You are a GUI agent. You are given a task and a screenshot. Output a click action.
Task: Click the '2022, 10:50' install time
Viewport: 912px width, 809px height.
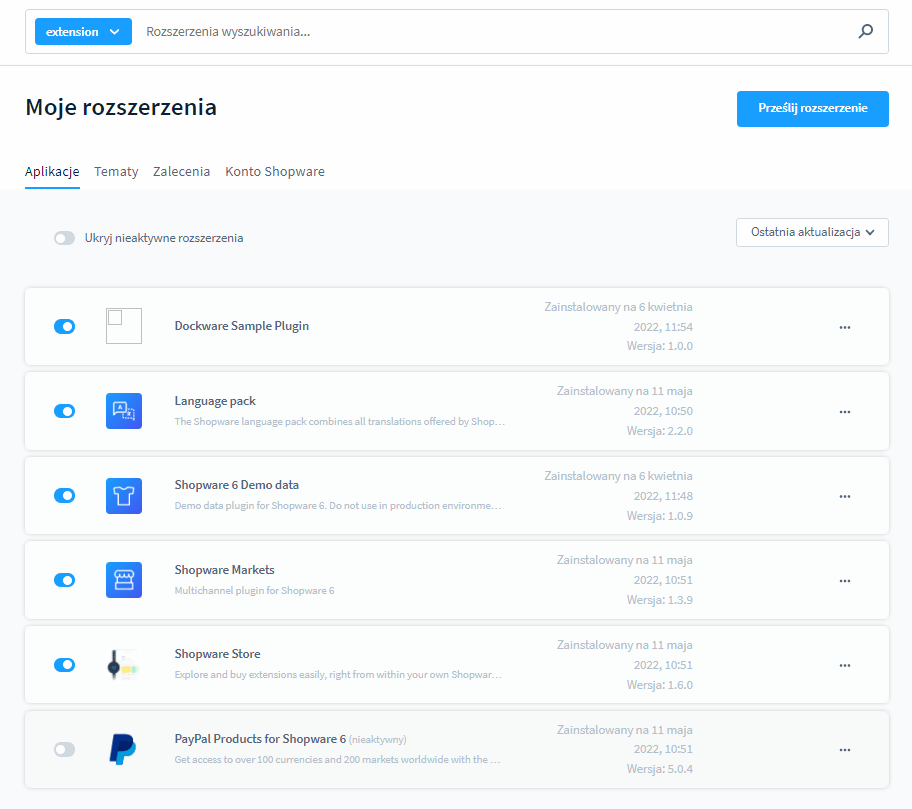(663, 411)
